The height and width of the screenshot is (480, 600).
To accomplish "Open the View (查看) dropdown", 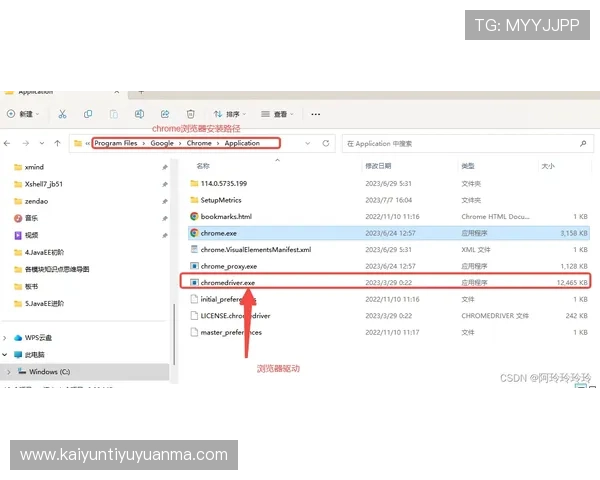I will click(277, 114).
